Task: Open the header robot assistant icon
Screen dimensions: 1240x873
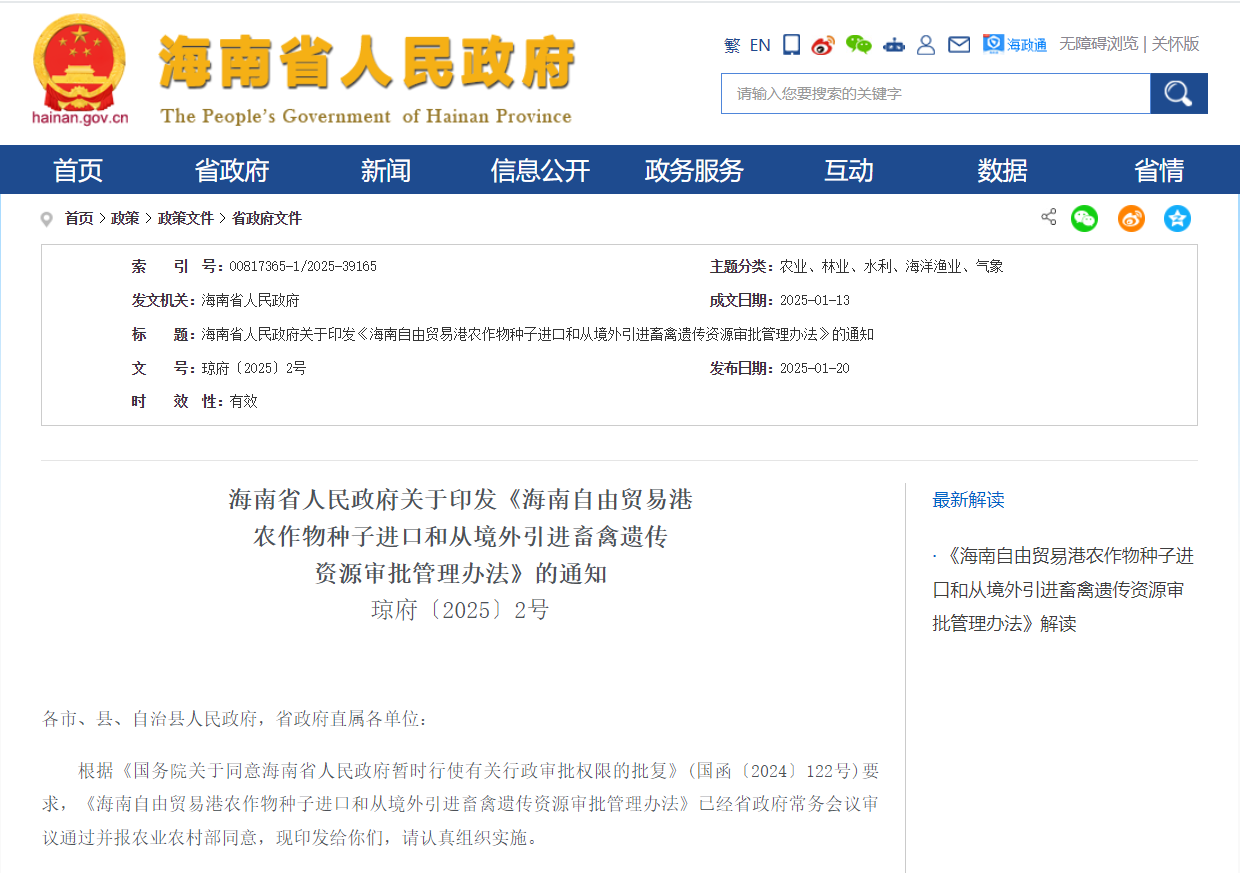Action: (x=893, y=44)
